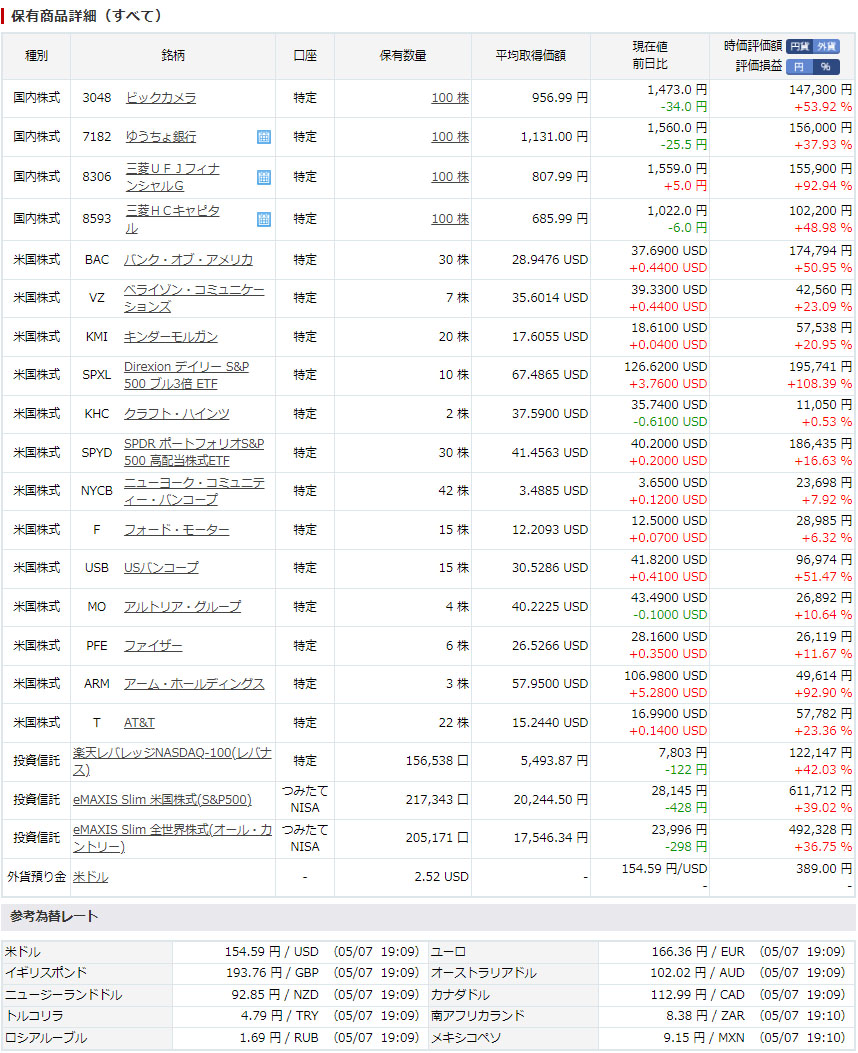Open バンク・オブ・アメリカ stock details
This screenshot has height=1053, width=858.
click(x=188, y=260)
